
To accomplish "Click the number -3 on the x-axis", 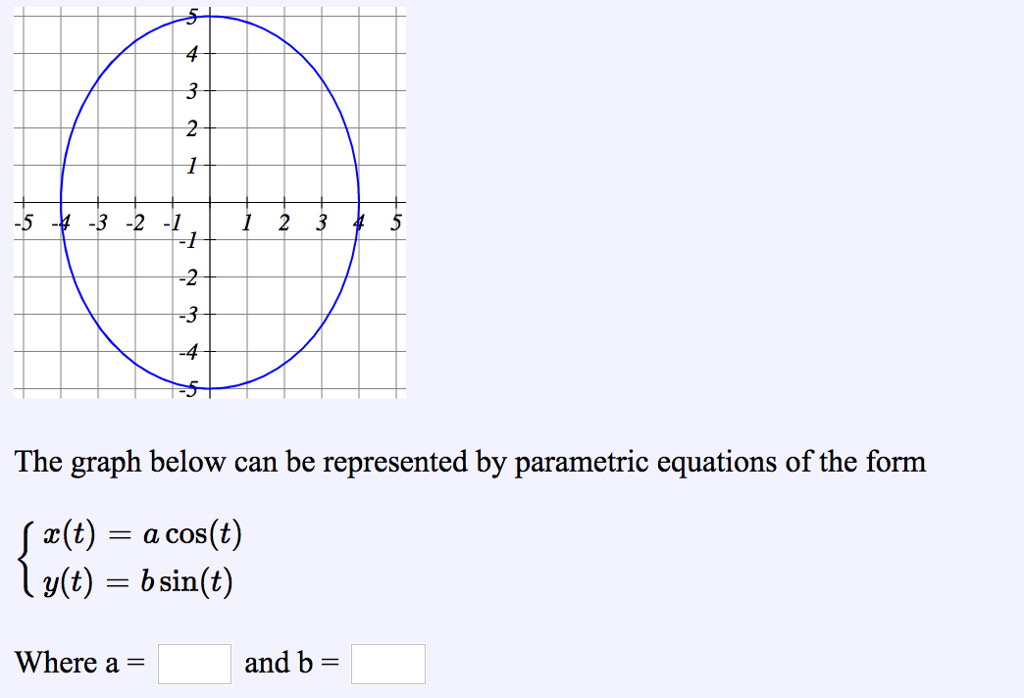I will (98, 222).
